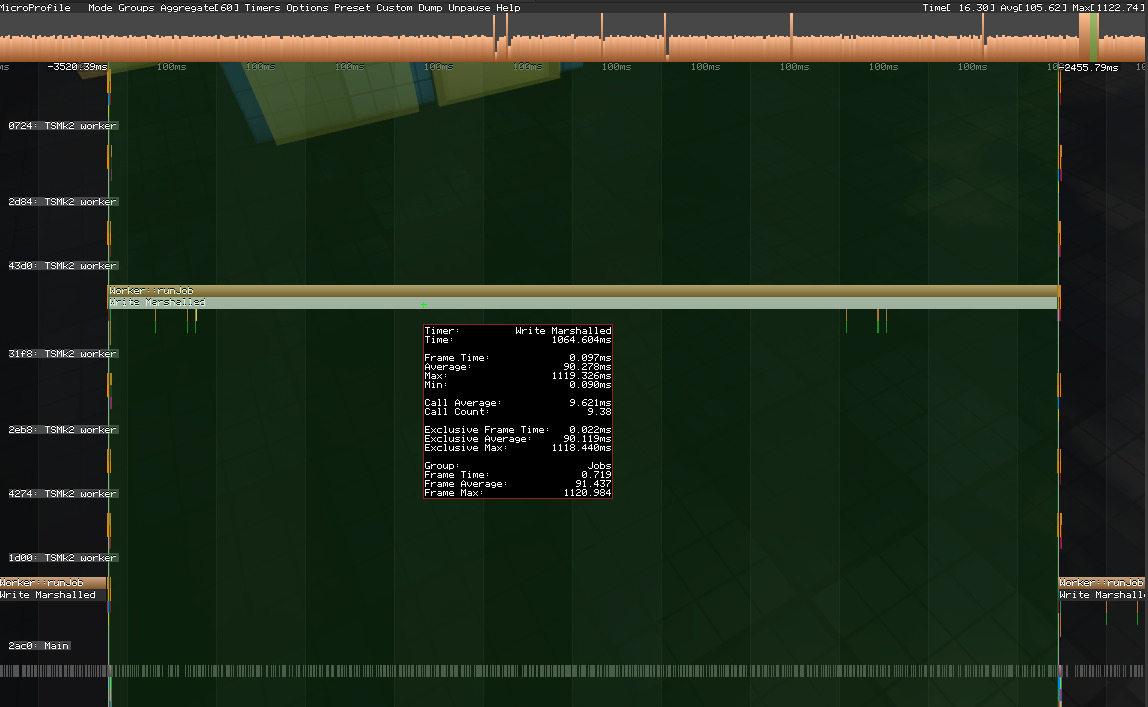The image size is (1148, 707).
Task: Click the -2455.79ms time offset label
Action: pos(1089,67)
